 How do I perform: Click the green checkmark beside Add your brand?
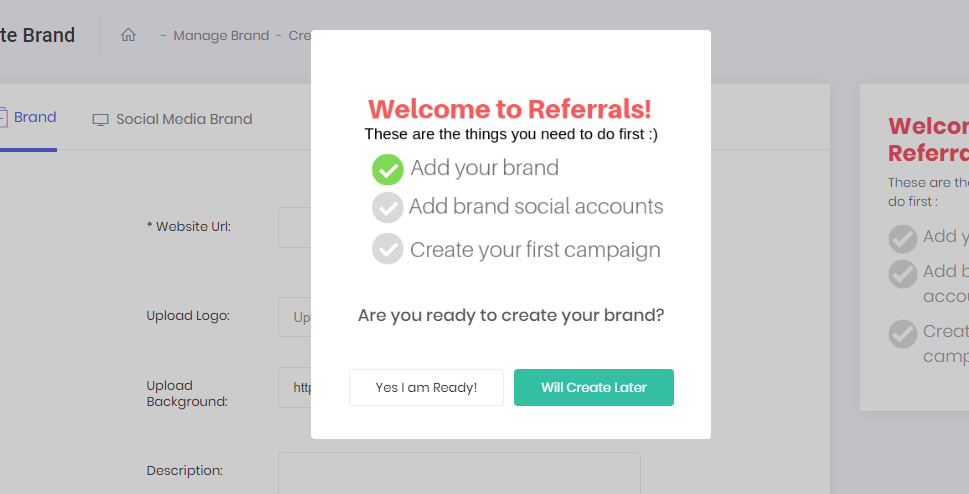tap(387, 169)
